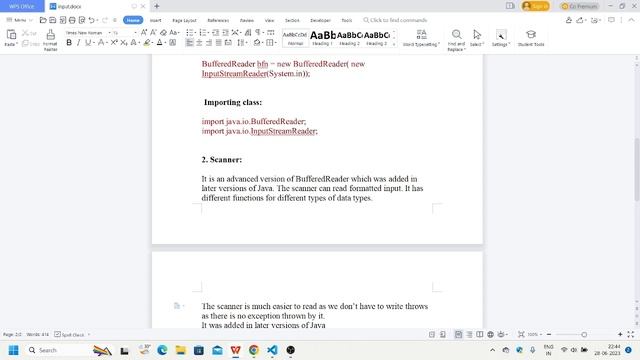The width and height of the screenshot is (640, 360).
Task: Toggle align right paragraph
Action: pyautogui.click(x=209, y=42)
